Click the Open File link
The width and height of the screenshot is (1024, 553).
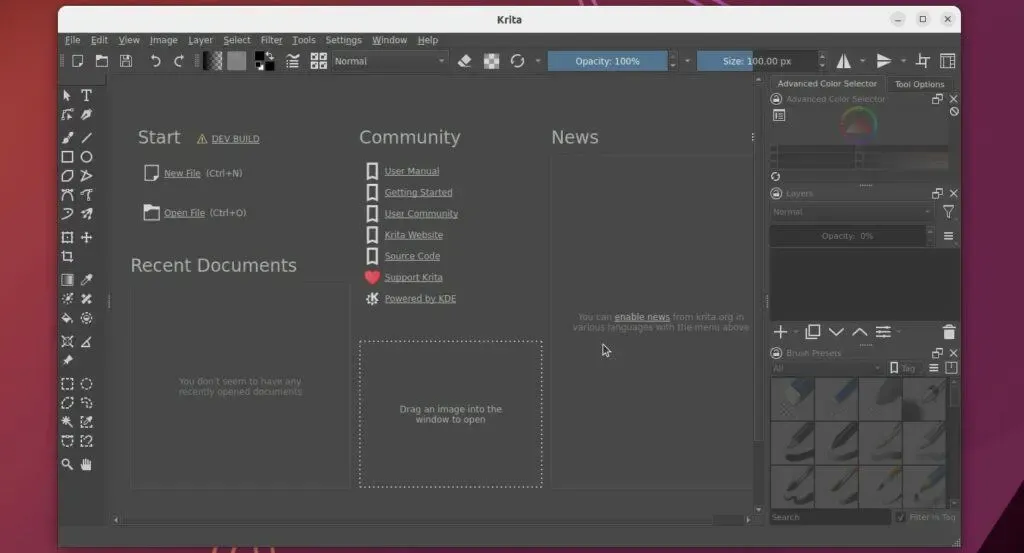click(184, 213)
